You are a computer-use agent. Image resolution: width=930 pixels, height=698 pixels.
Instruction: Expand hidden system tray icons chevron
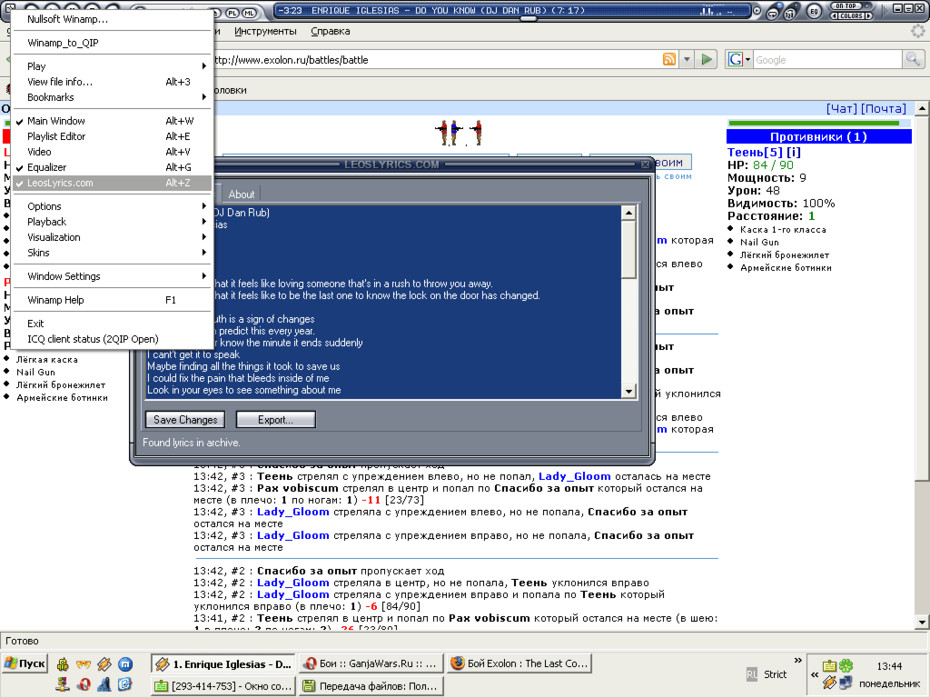point(815,674)
